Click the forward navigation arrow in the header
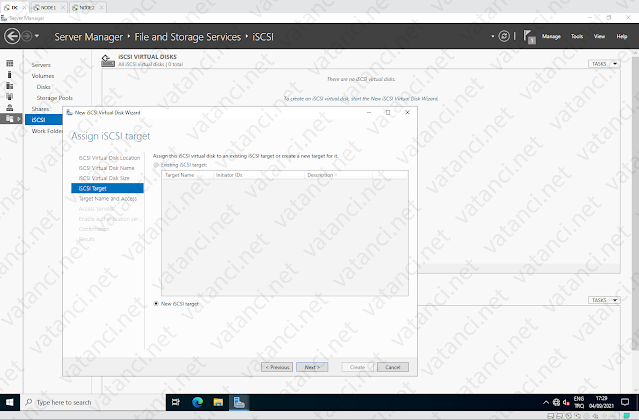 (26, 36)
